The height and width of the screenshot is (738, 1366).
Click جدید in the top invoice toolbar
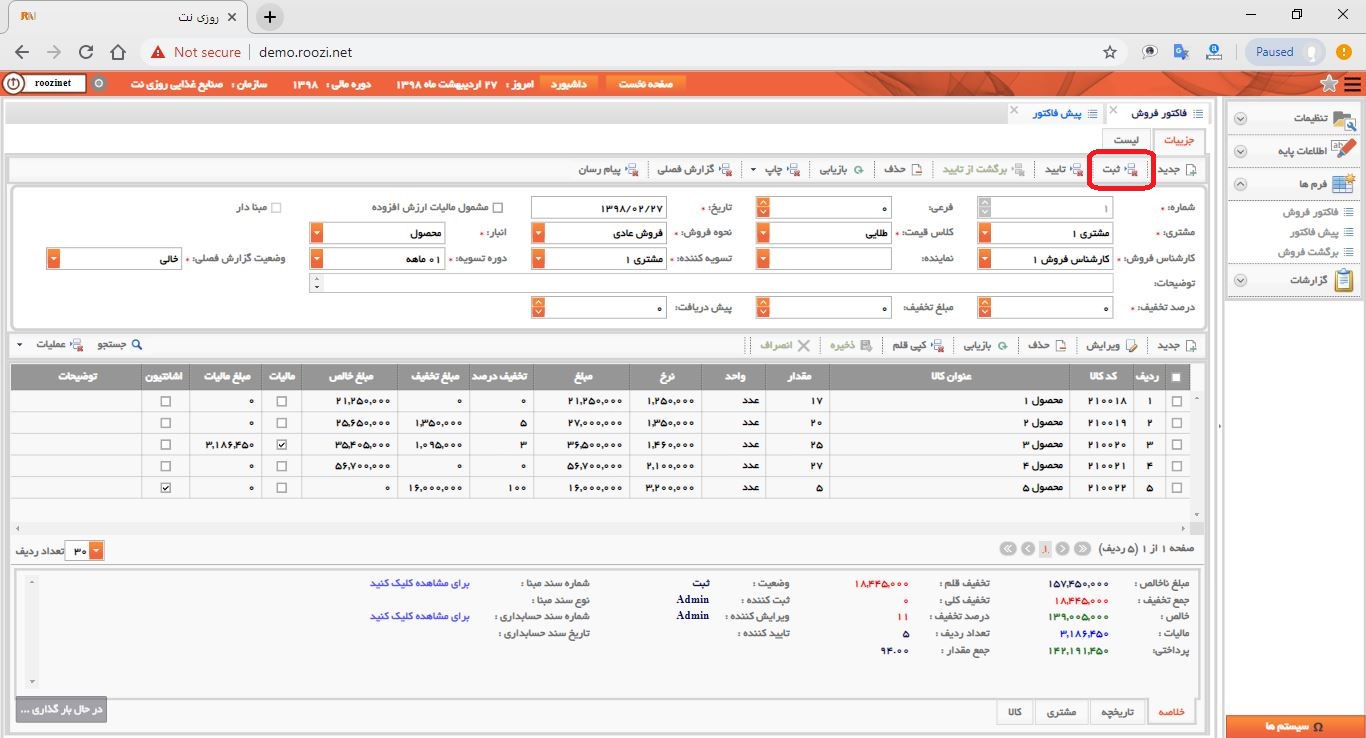click(1177, 170)
